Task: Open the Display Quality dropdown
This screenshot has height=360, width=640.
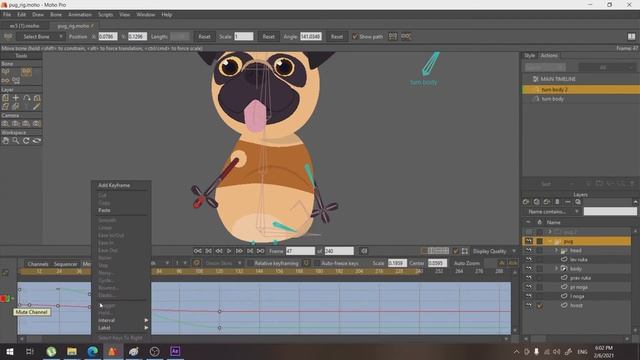Action: (495, 251)
